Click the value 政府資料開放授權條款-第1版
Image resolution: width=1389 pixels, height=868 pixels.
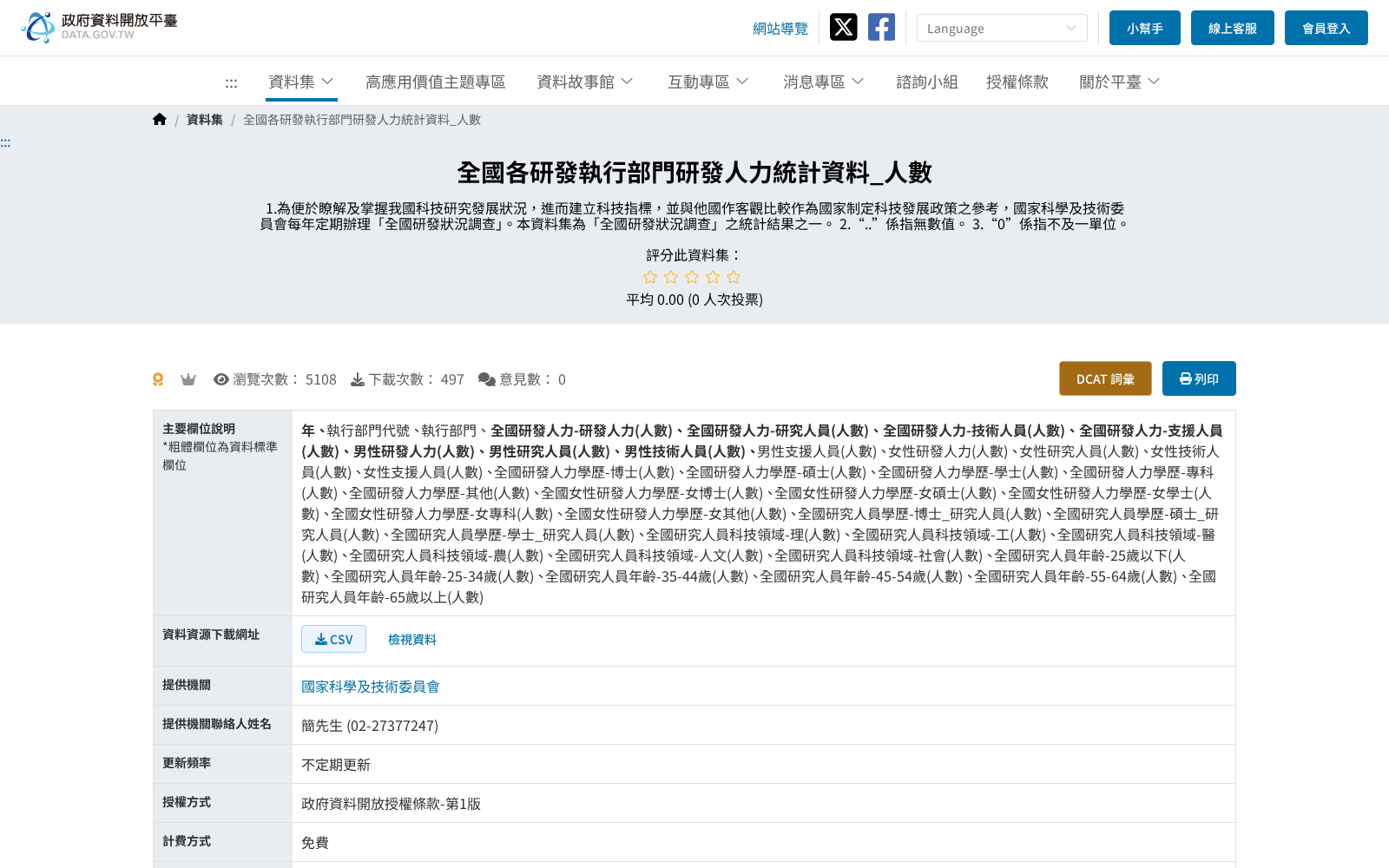pyautogui.click(x=391, y=804)
